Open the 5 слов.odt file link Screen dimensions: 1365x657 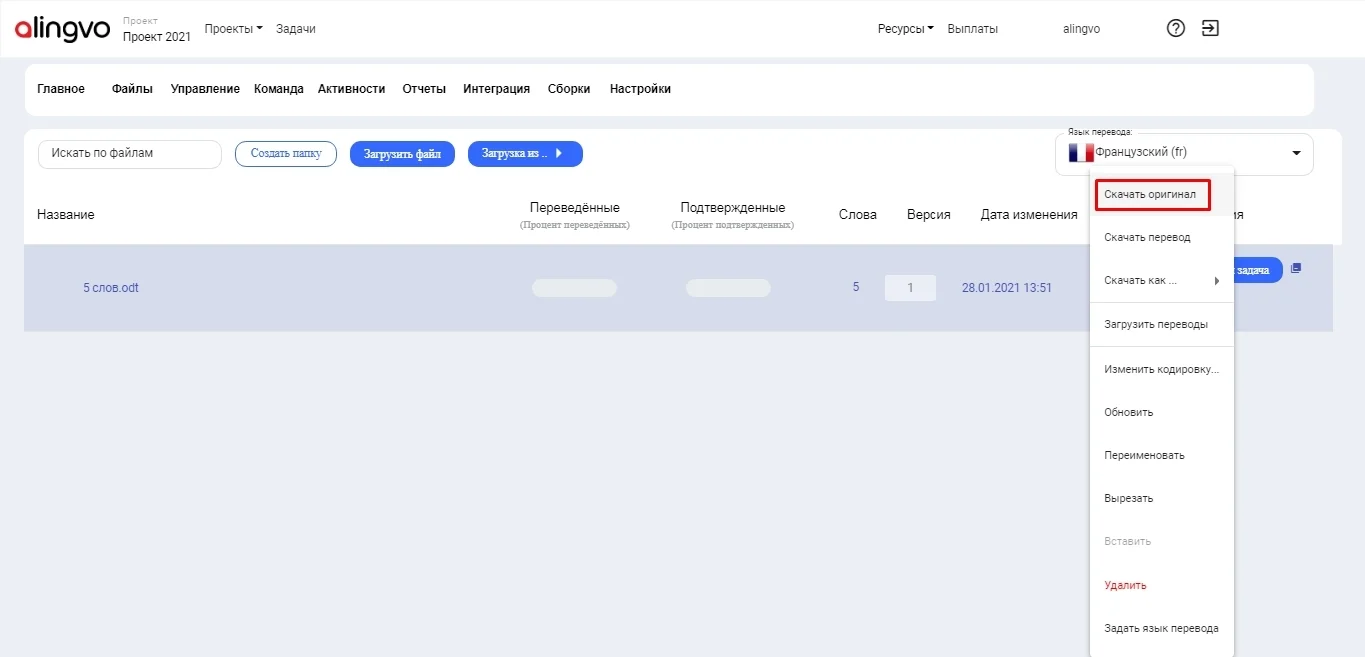[111, 288]
